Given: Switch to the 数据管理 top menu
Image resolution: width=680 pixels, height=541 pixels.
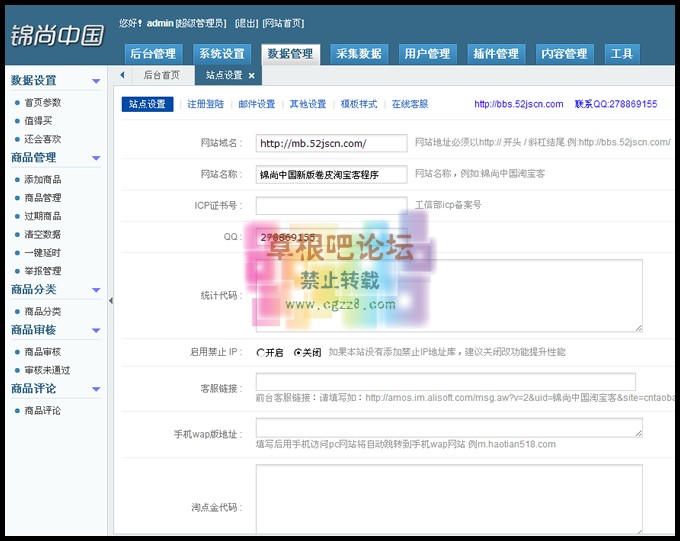Looking at the screenshot, I should [x=290, y=54].
